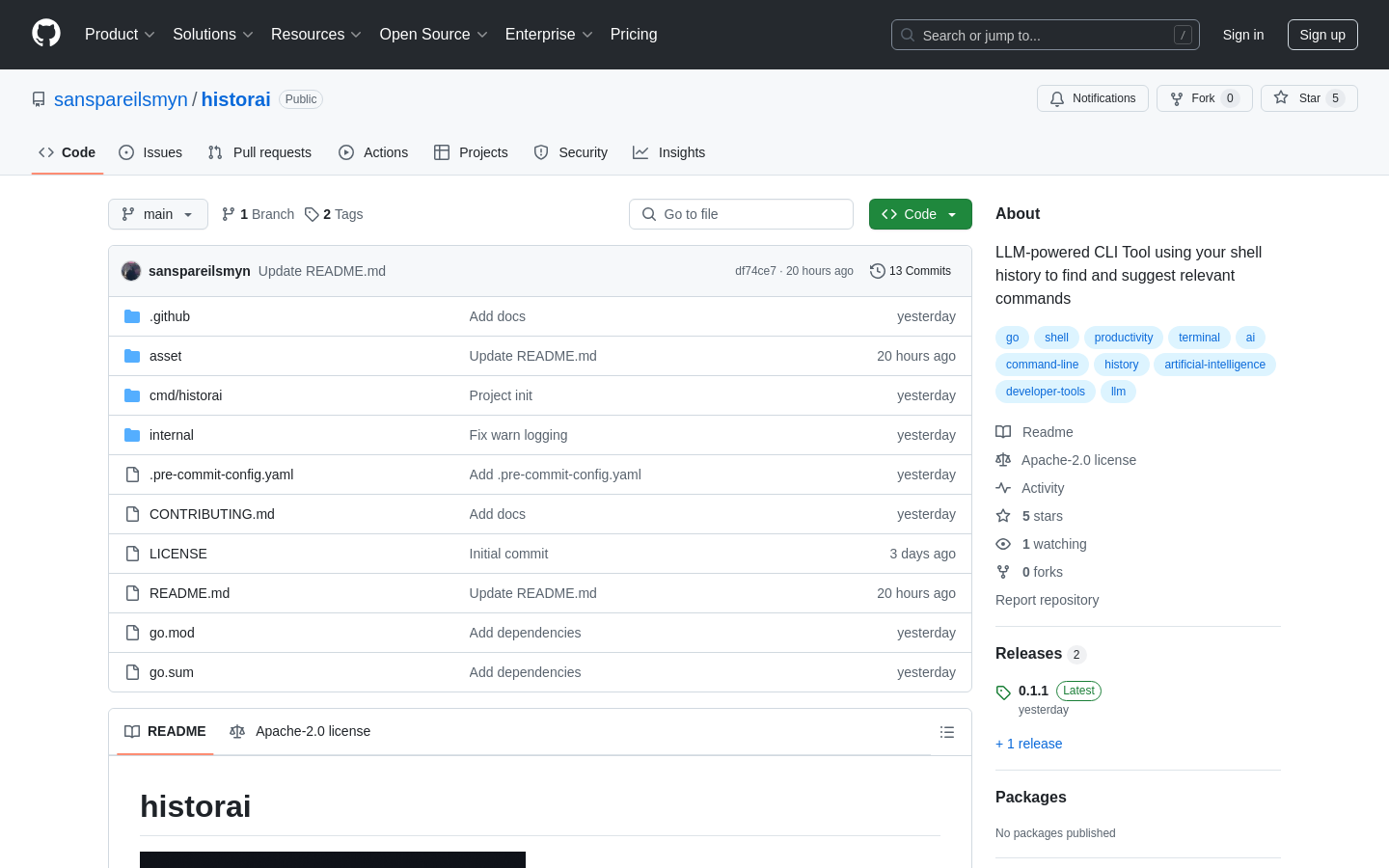The height and width of the screenshot is (868, 1389).
Task: Click the Sign in link
Action: (1243, 35)
